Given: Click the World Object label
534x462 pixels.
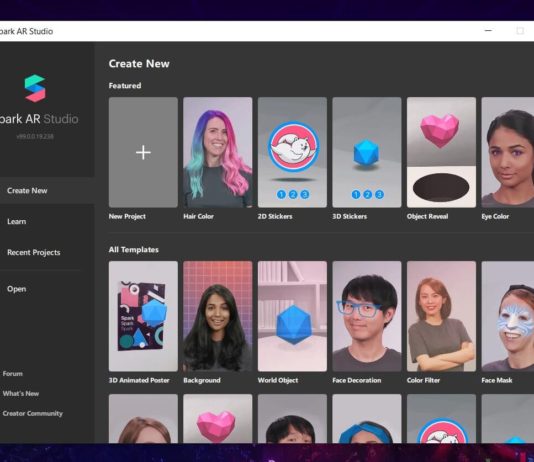Looking at the screenshot, I should [278, 380].
